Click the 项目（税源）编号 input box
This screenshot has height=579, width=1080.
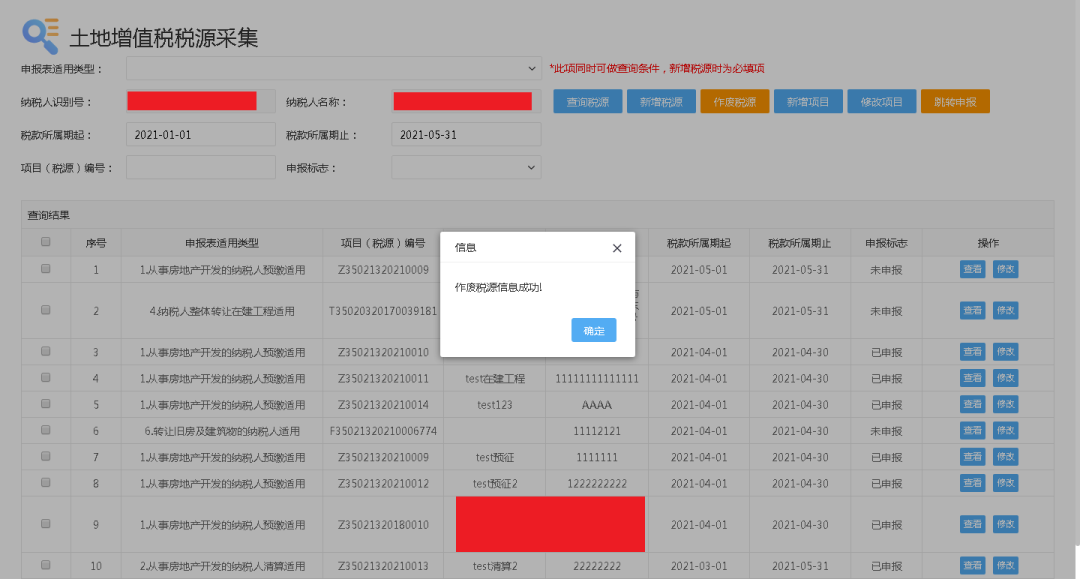coord(200,167)
